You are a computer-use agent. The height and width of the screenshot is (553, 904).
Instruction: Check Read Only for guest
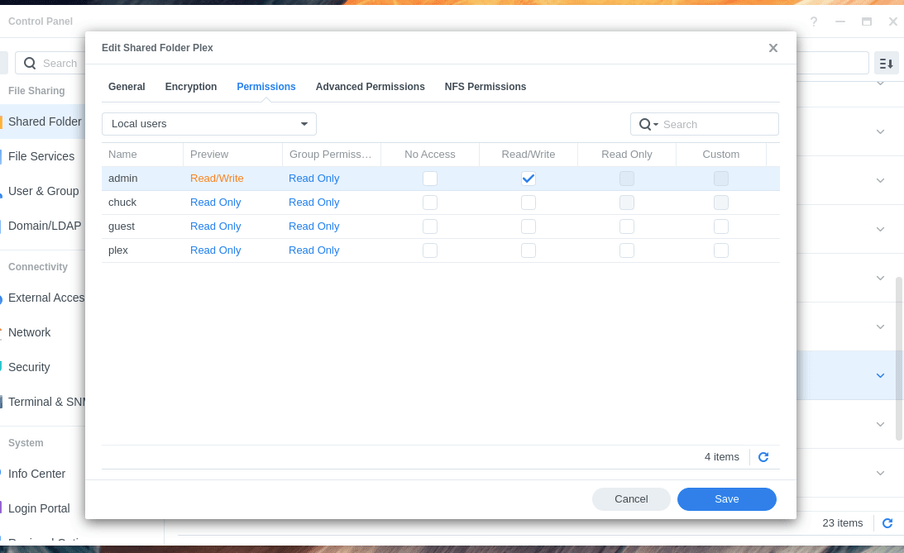point(627,227)
